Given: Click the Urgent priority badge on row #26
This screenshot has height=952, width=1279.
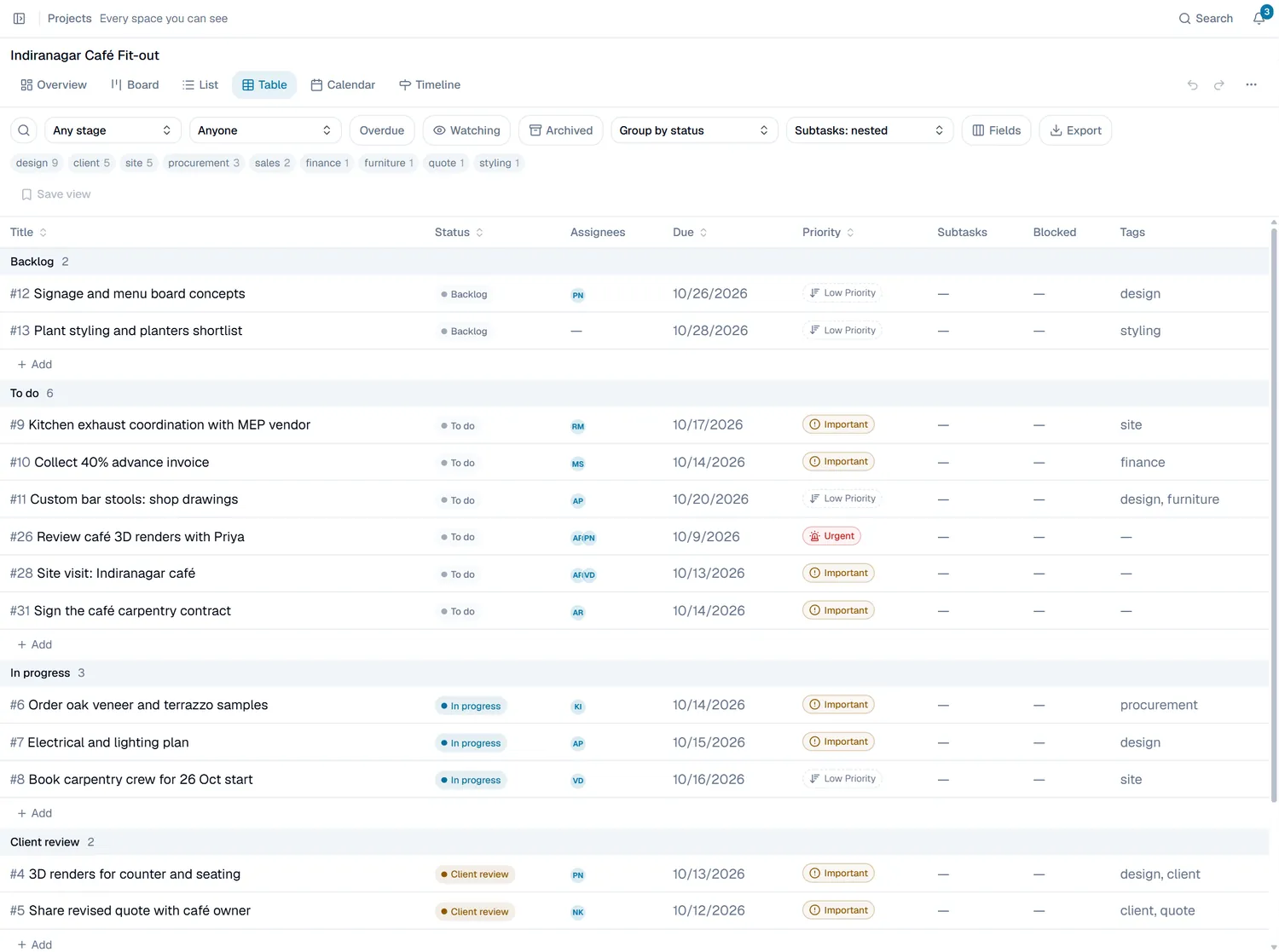Looking at the screenshot, I should pyautogui.click(x=831, y=536).
